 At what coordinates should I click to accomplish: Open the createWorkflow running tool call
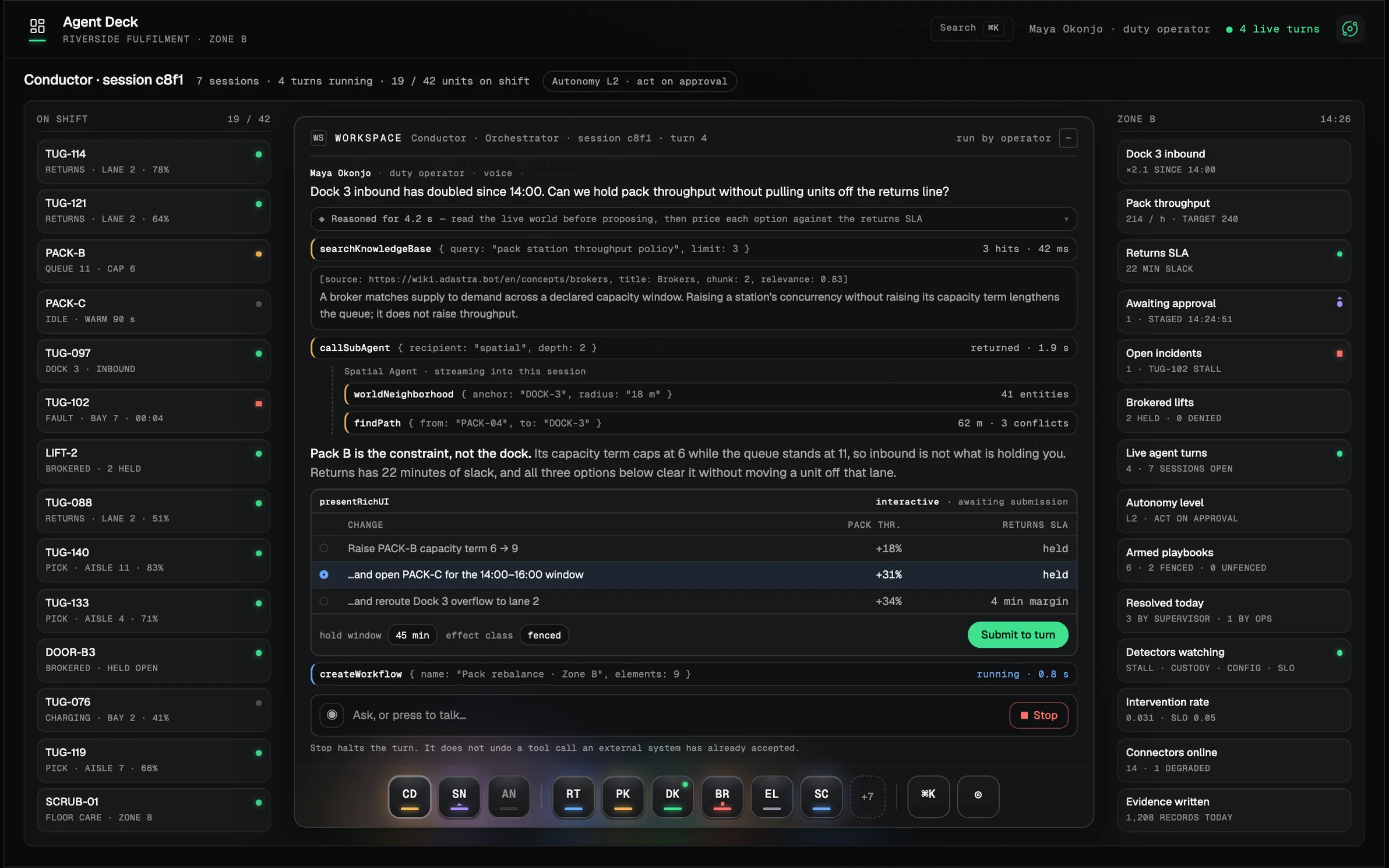click(x=693, y=674)
